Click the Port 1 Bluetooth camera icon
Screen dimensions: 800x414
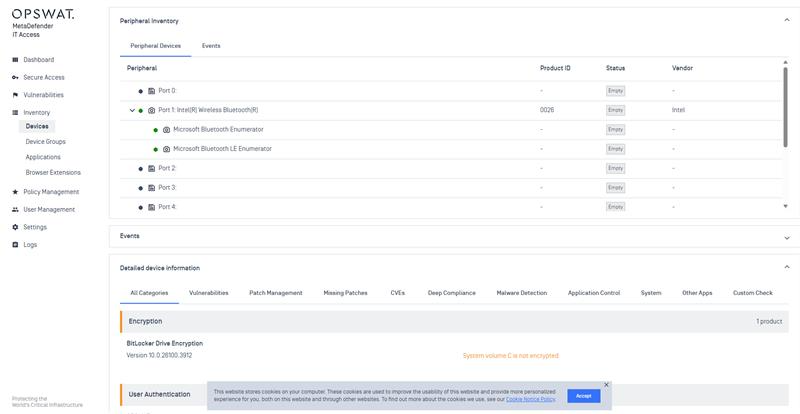click(x=152, y=110)
